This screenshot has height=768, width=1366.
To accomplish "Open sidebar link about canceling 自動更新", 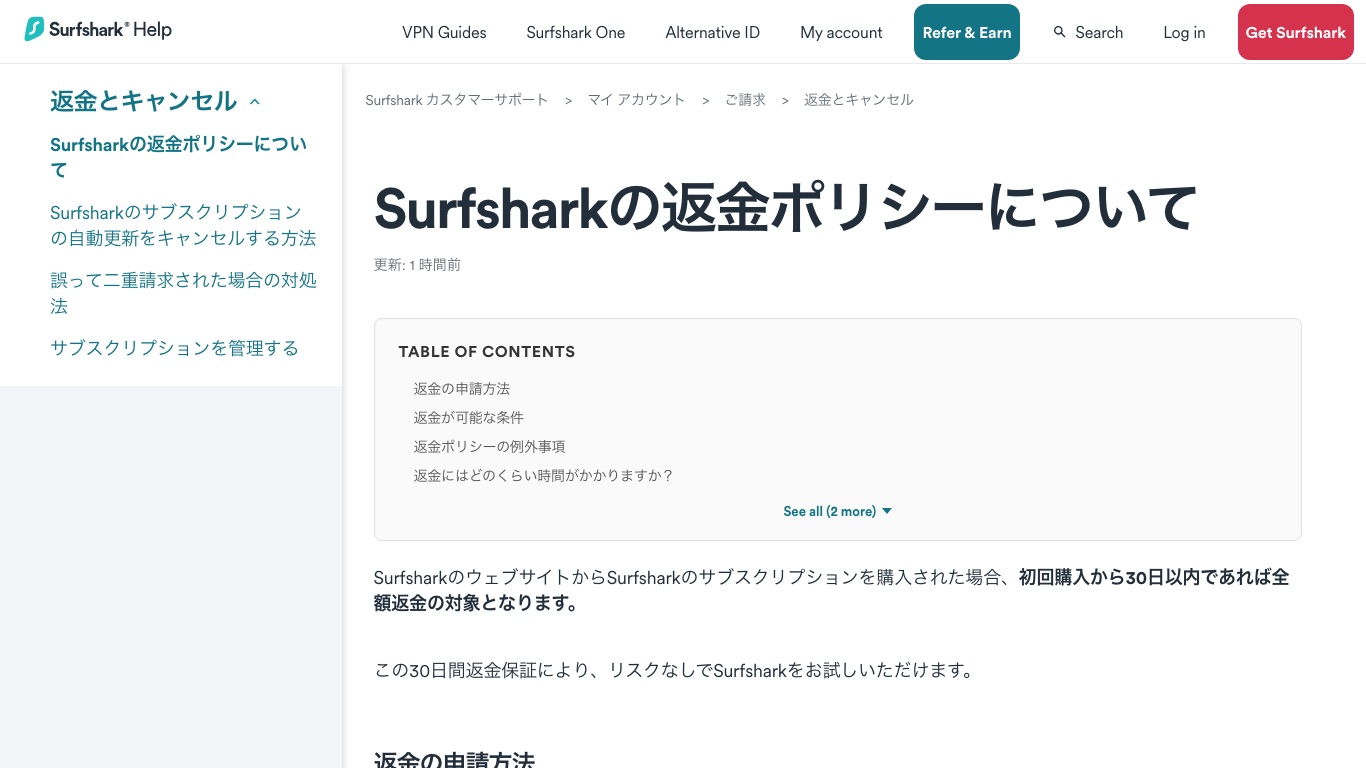I will click(x=183, y=225).
